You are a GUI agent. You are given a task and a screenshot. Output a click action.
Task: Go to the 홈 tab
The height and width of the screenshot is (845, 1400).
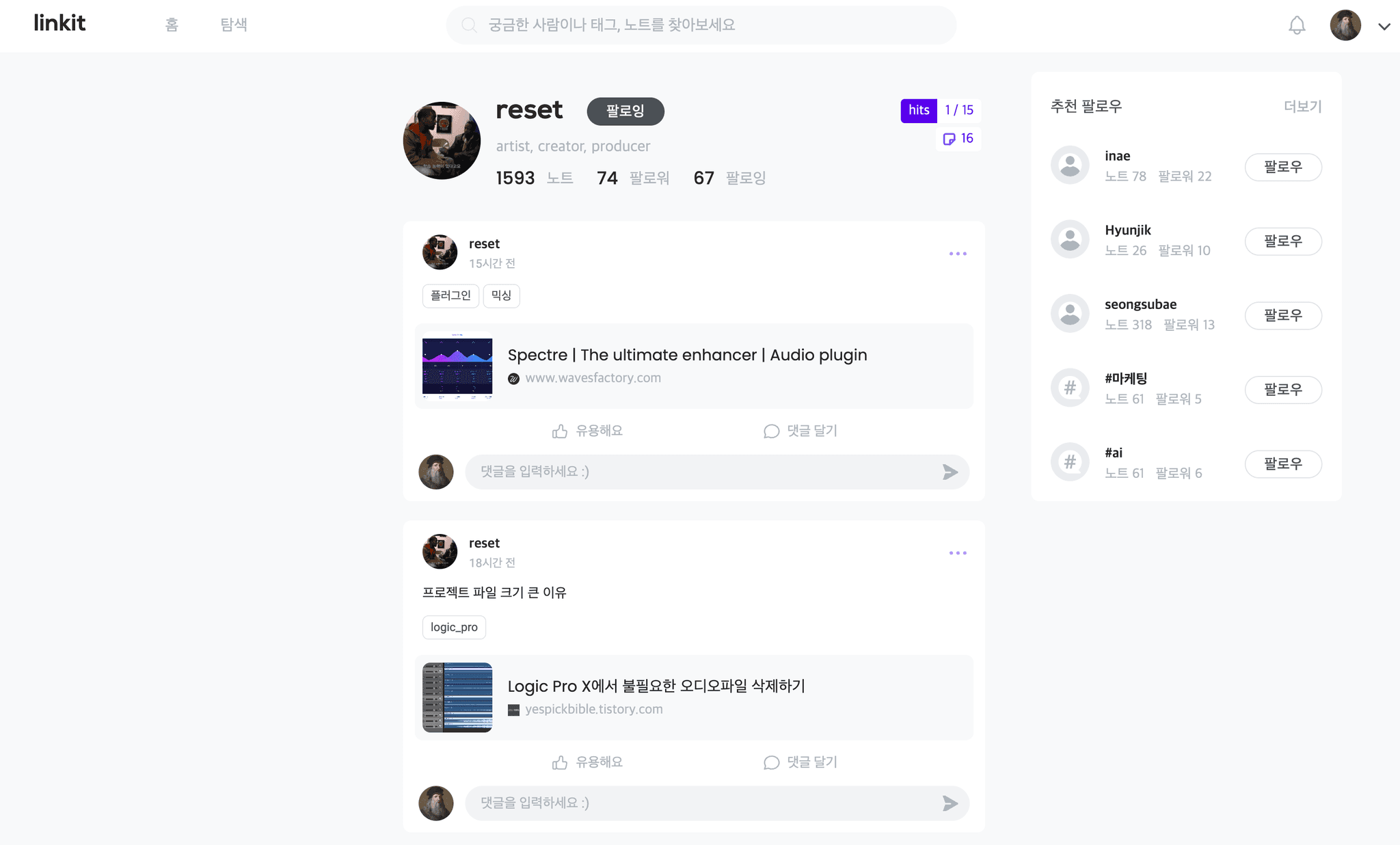172,25
